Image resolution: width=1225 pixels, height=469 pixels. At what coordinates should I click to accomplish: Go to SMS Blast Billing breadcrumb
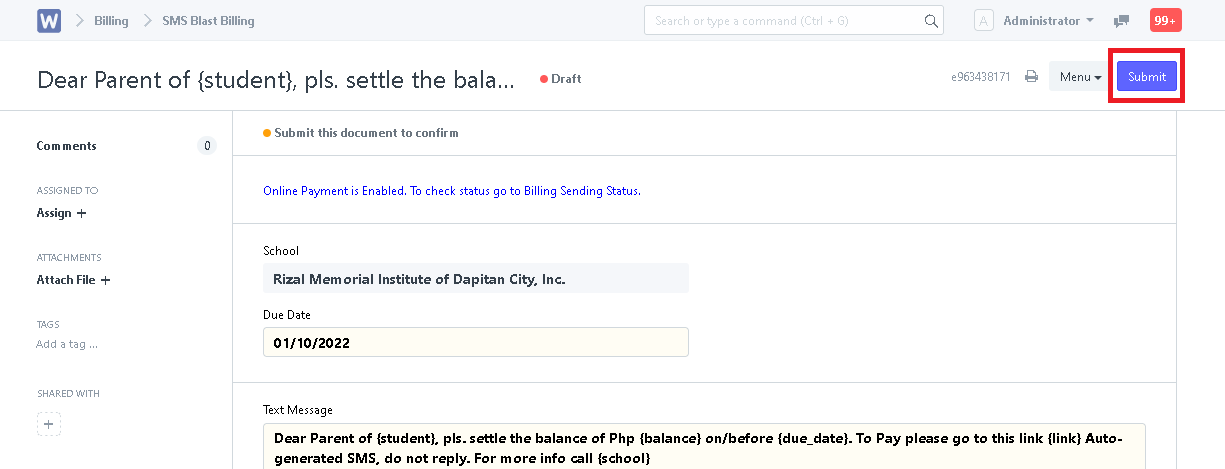208,21
